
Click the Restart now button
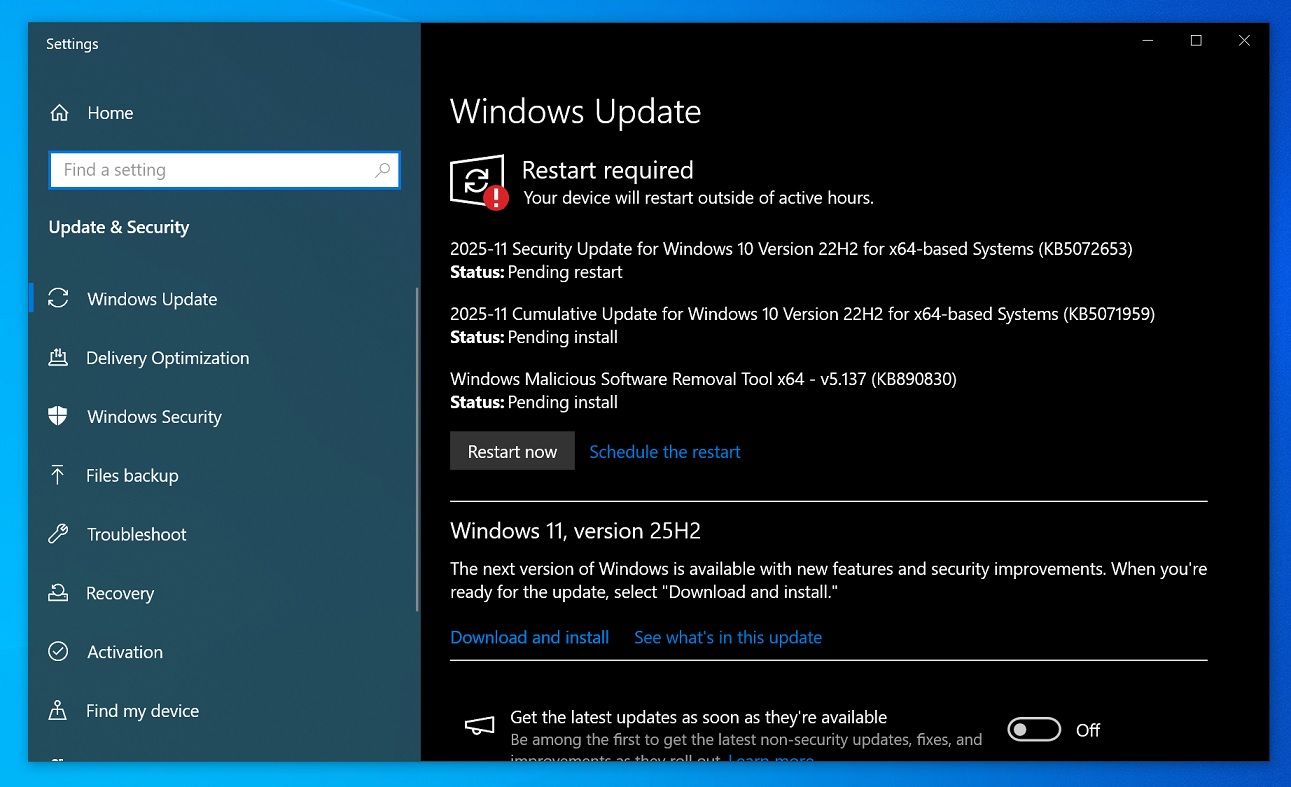tap(512, 451)
